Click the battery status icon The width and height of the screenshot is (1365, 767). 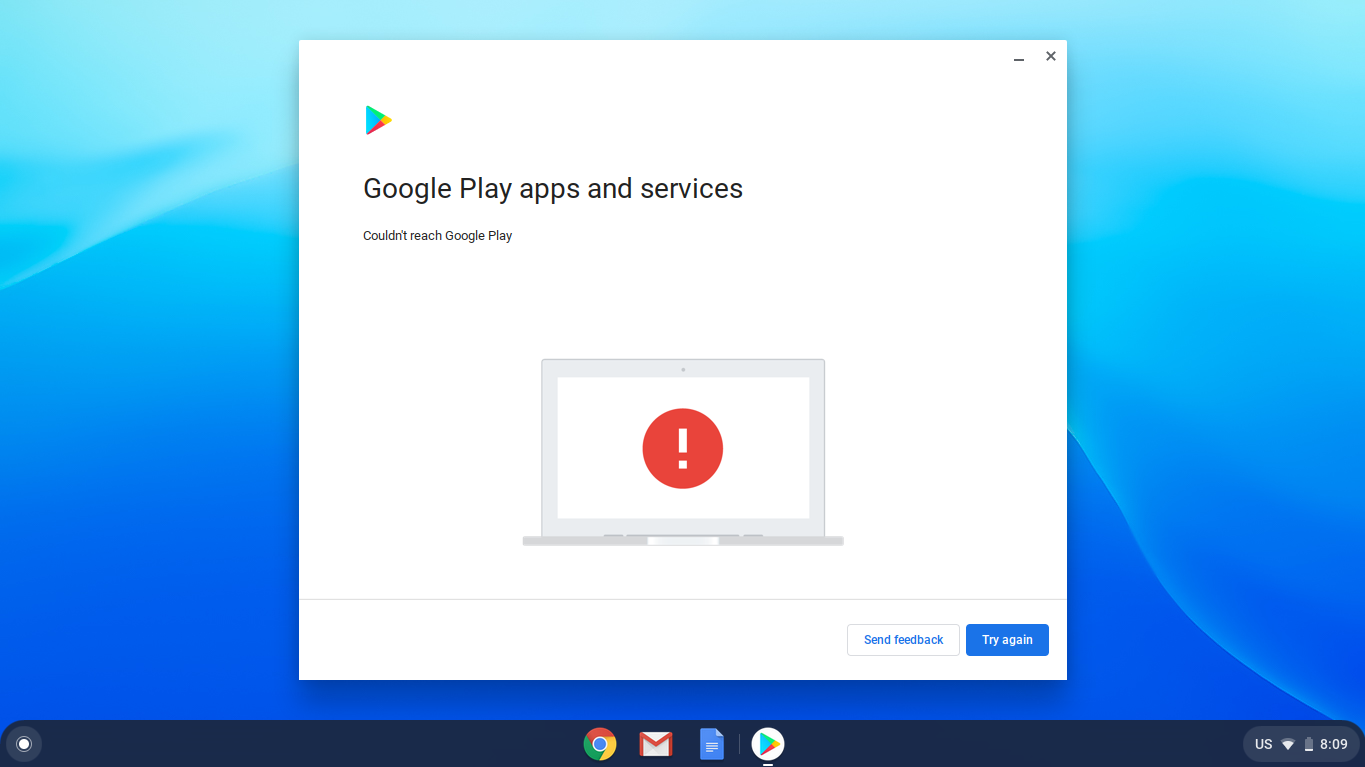[x=1309, y=744]
